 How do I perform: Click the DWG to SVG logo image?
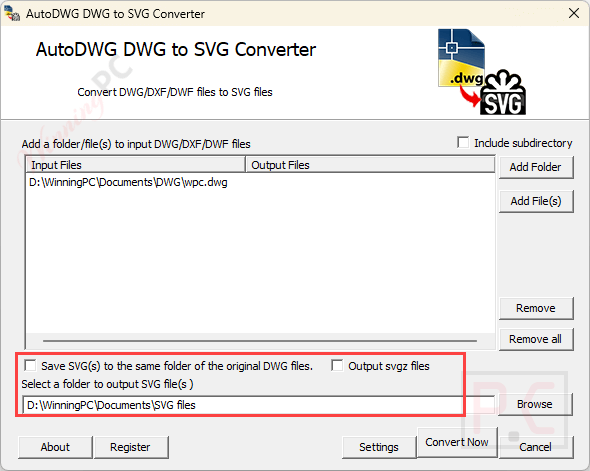[x=482, y=71]
